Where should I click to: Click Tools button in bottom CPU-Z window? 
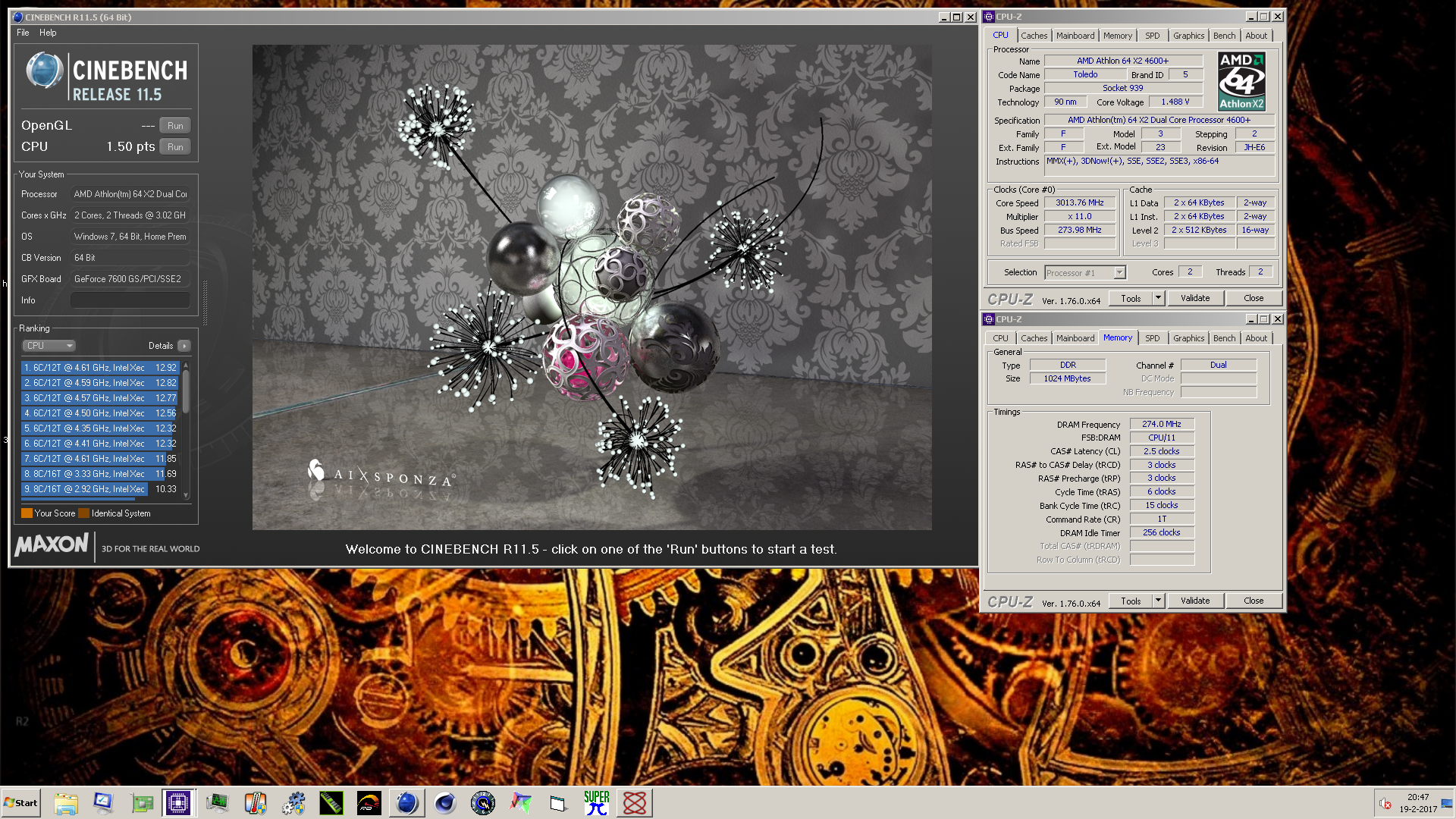tap(1131, 601)
